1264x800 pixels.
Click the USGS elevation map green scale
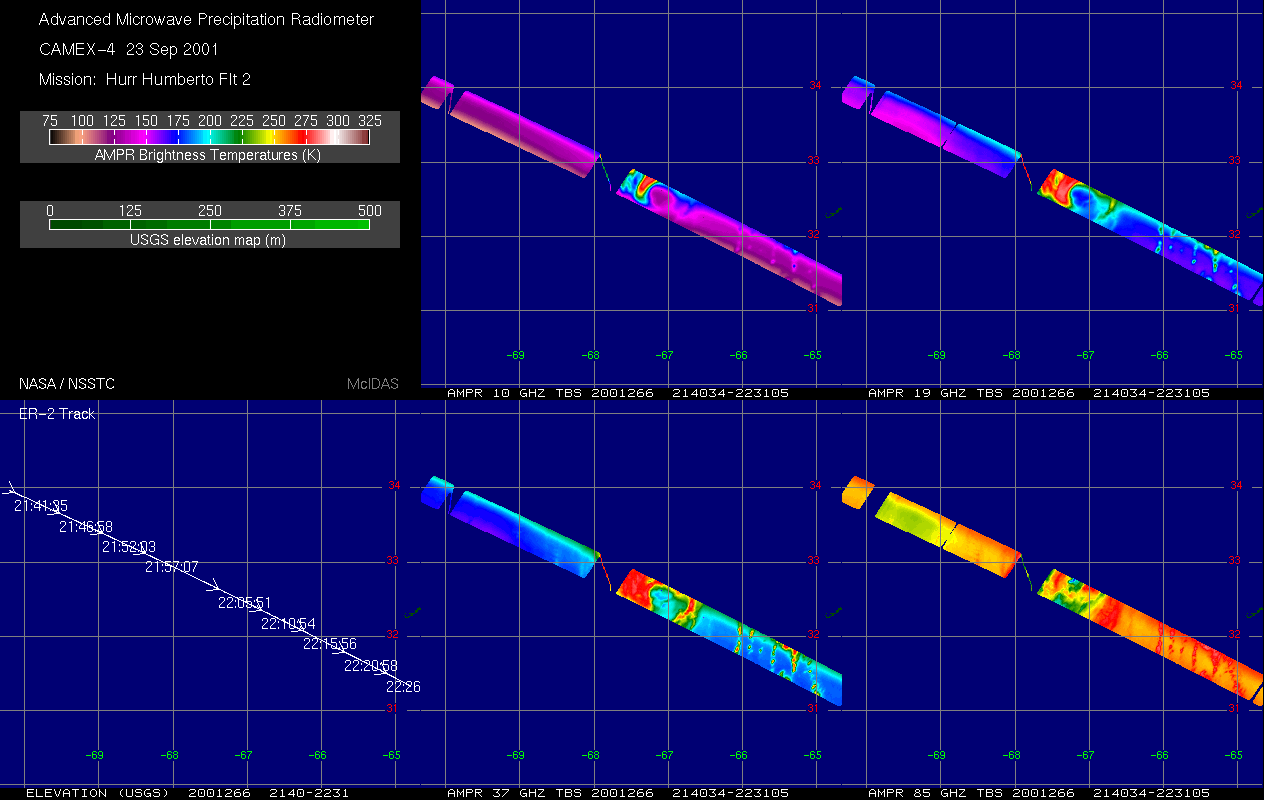pos(209,225)
